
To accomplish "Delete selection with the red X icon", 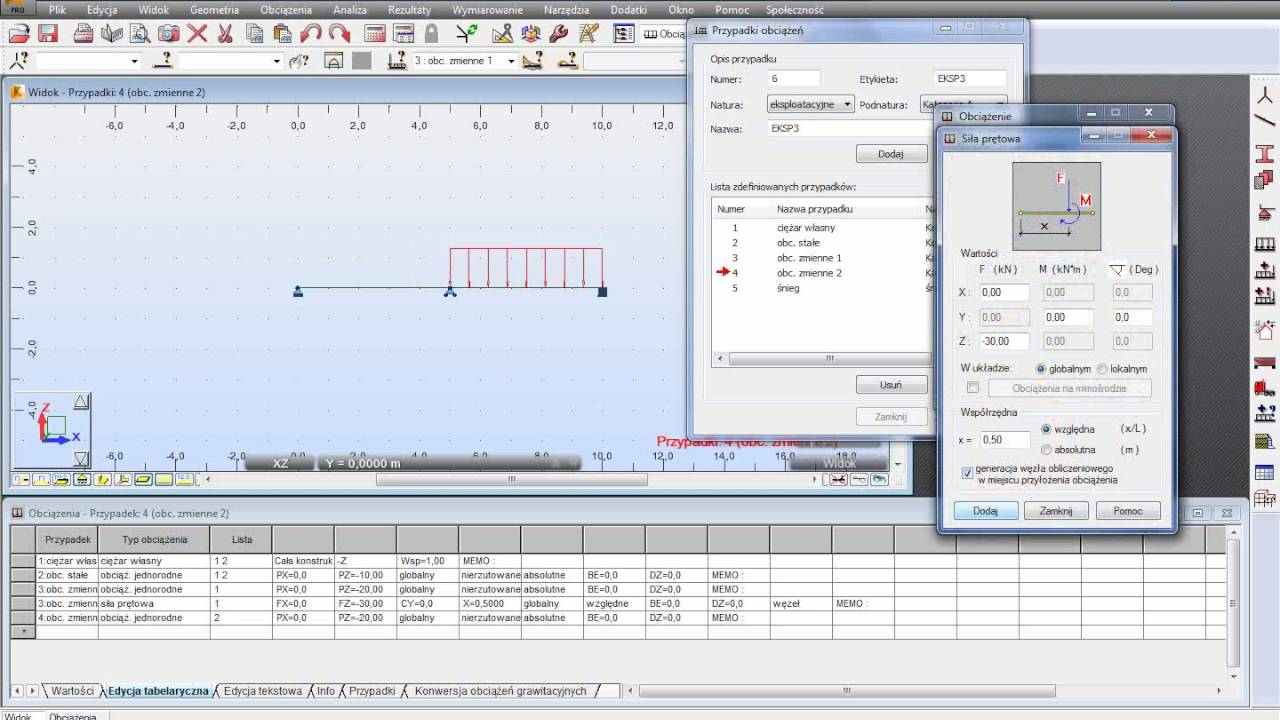I will coord(197,33).
